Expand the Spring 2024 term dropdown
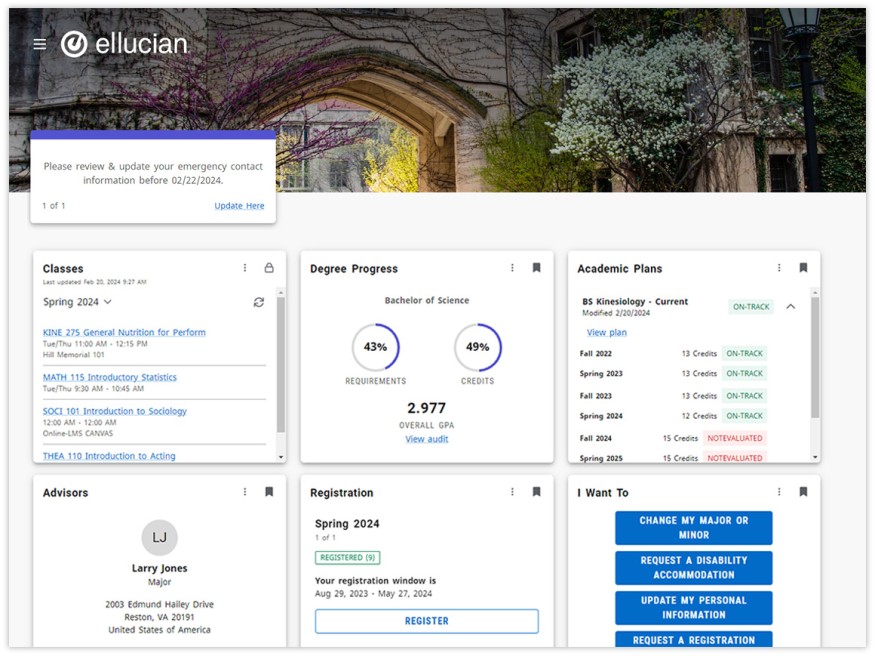This screenshot has width=875, height=656. (x=78, y=302)
